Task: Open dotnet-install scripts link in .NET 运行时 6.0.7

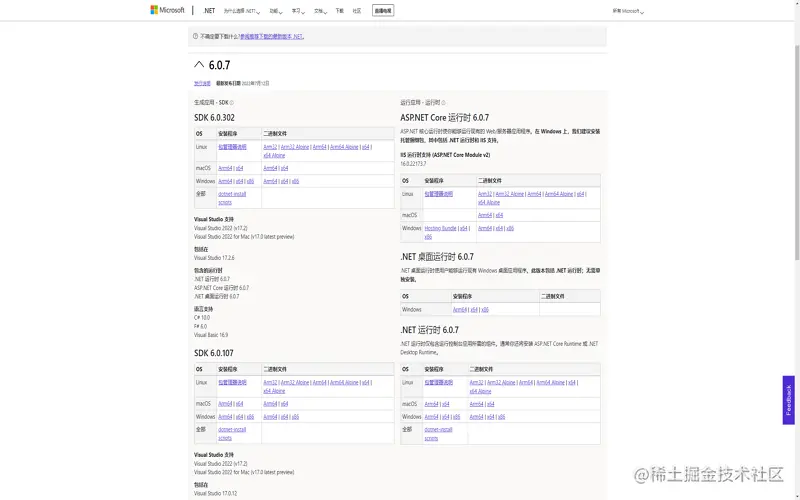Action: (x=438, y=434)
